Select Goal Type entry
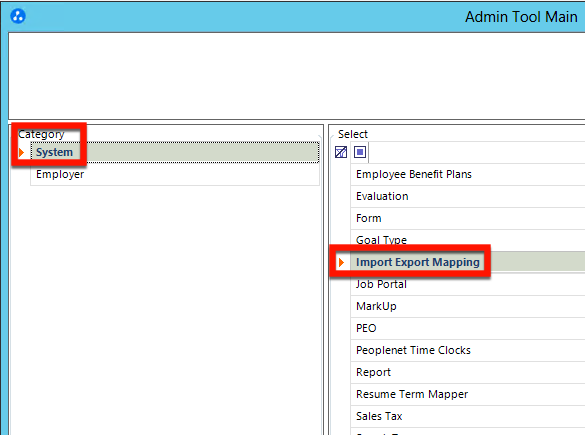 468,240
